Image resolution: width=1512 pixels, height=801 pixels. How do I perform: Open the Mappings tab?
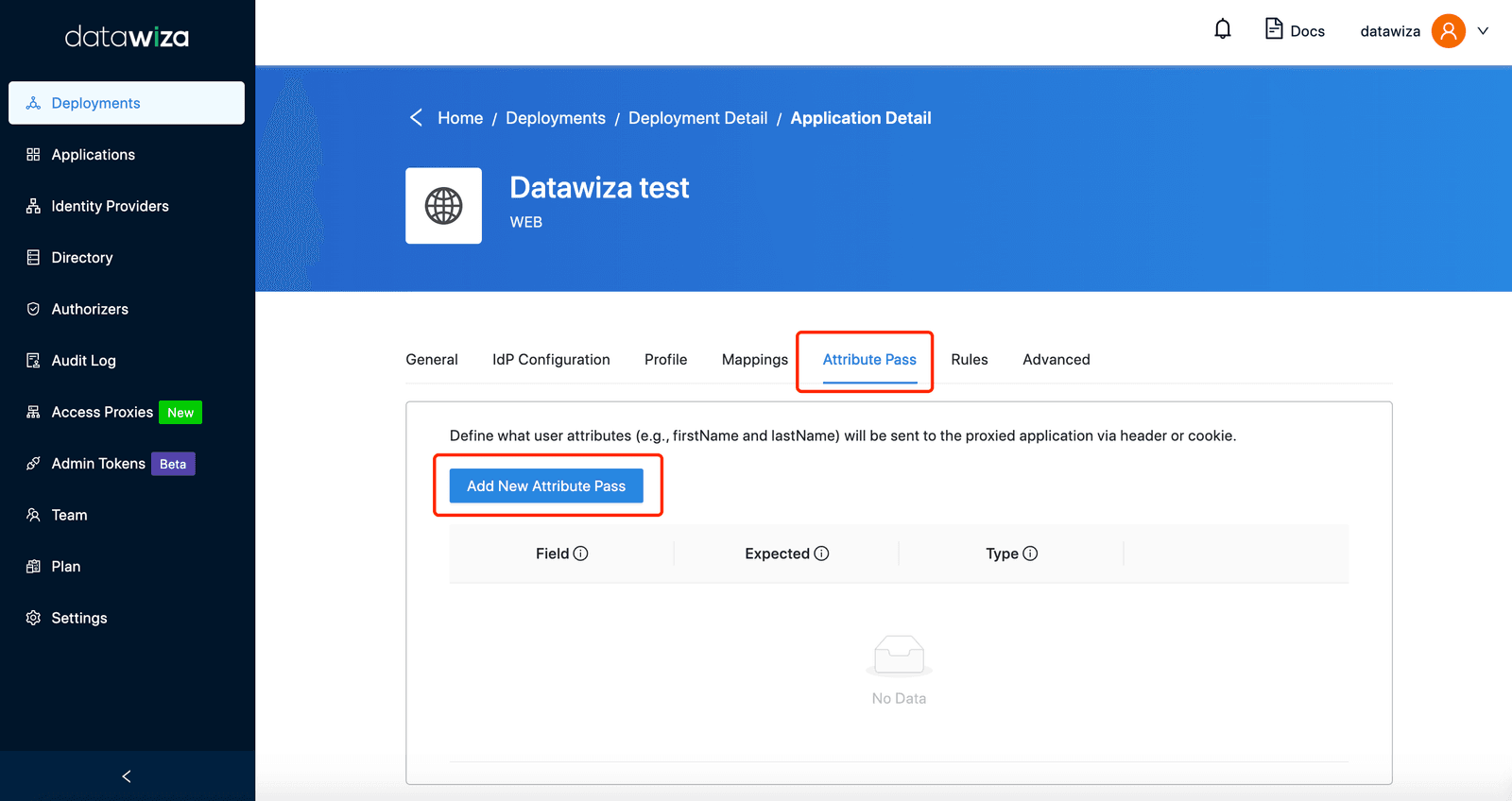754,359
